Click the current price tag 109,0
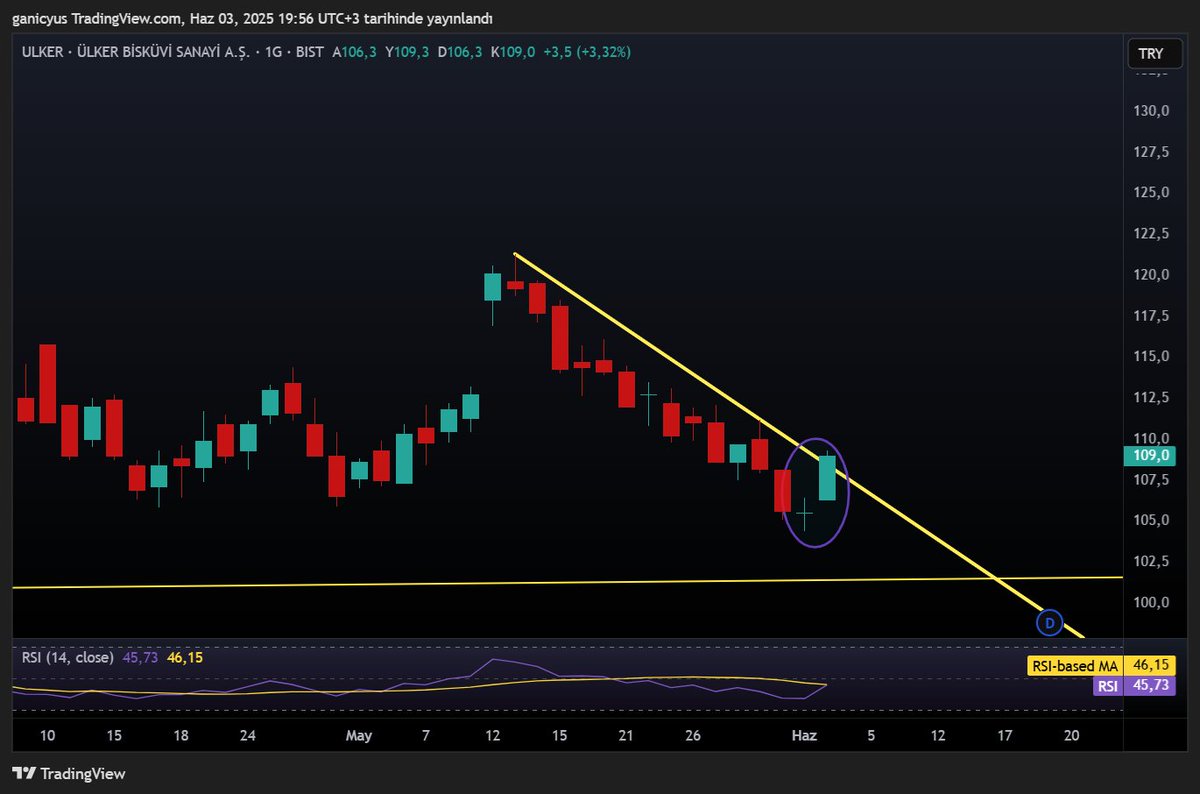1200x794 pixels. click(x=1149, y=455)
